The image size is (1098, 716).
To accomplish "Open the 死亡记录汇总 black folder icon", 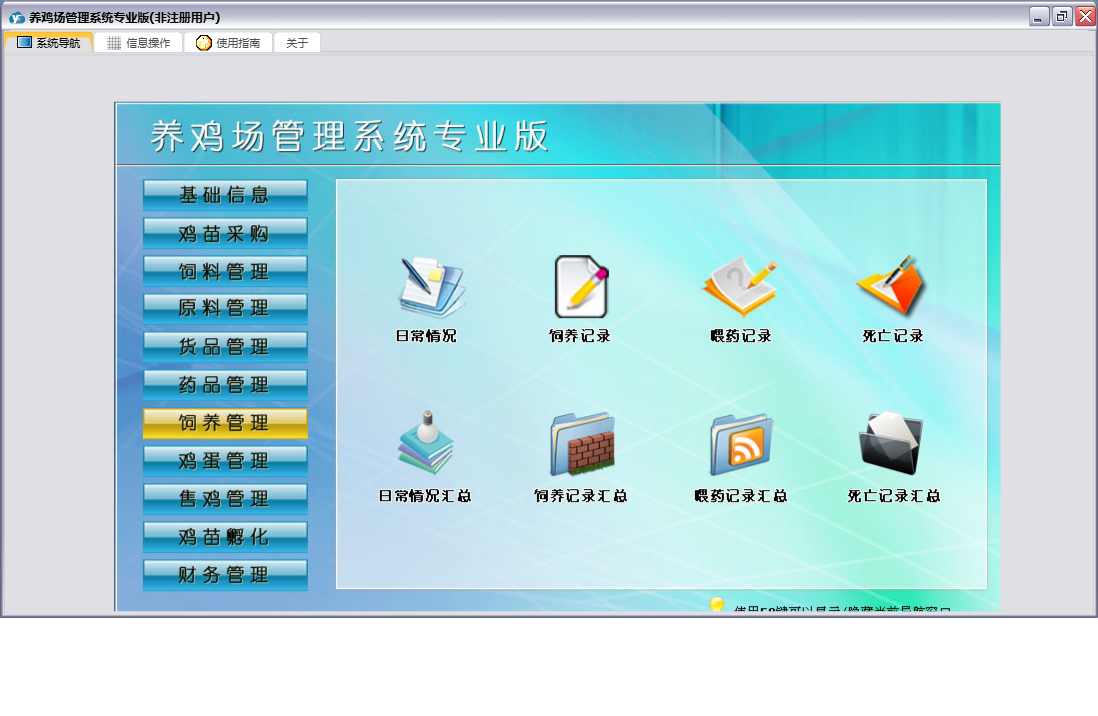I will (891, 443).
